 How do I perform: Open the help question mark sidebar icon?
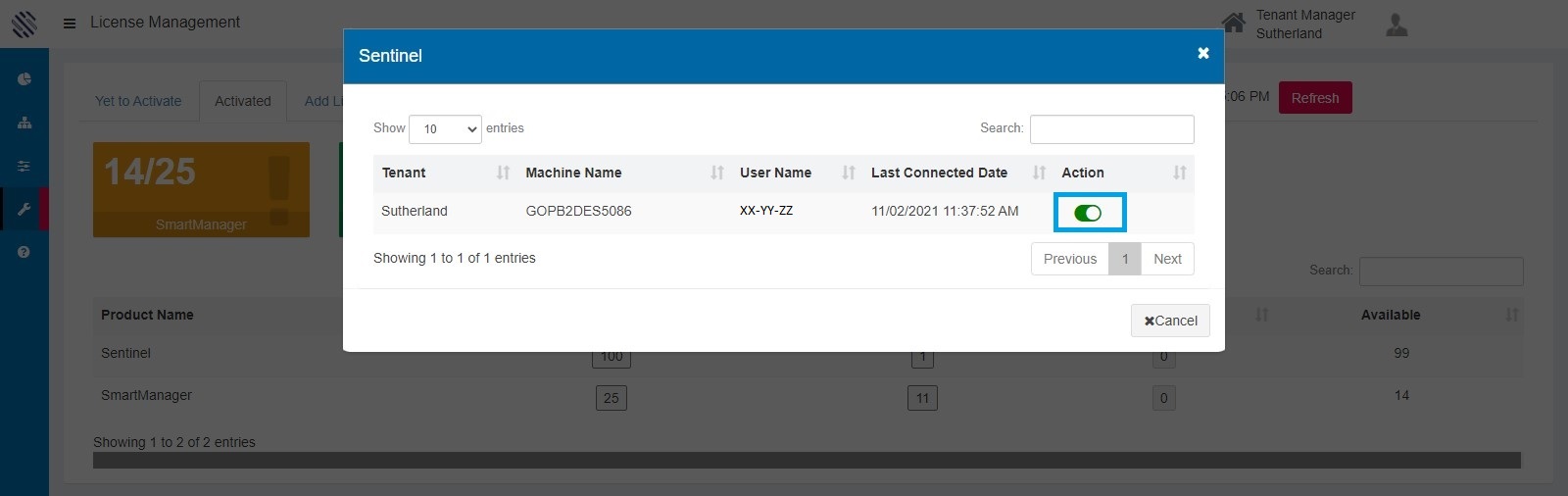(x=24, y=252)
